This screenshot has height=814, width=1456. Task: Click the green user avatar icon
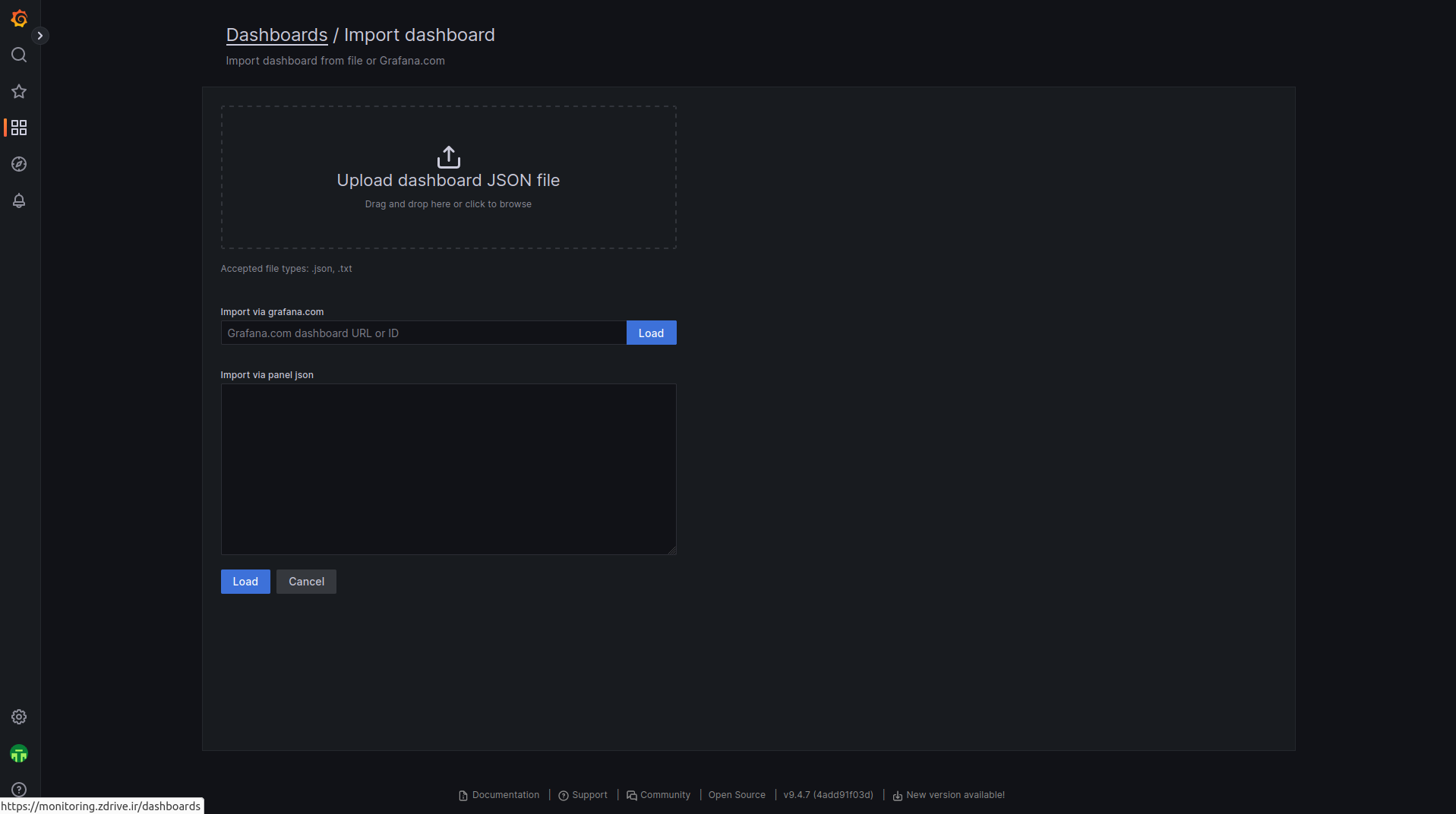[x=19, y=753]
